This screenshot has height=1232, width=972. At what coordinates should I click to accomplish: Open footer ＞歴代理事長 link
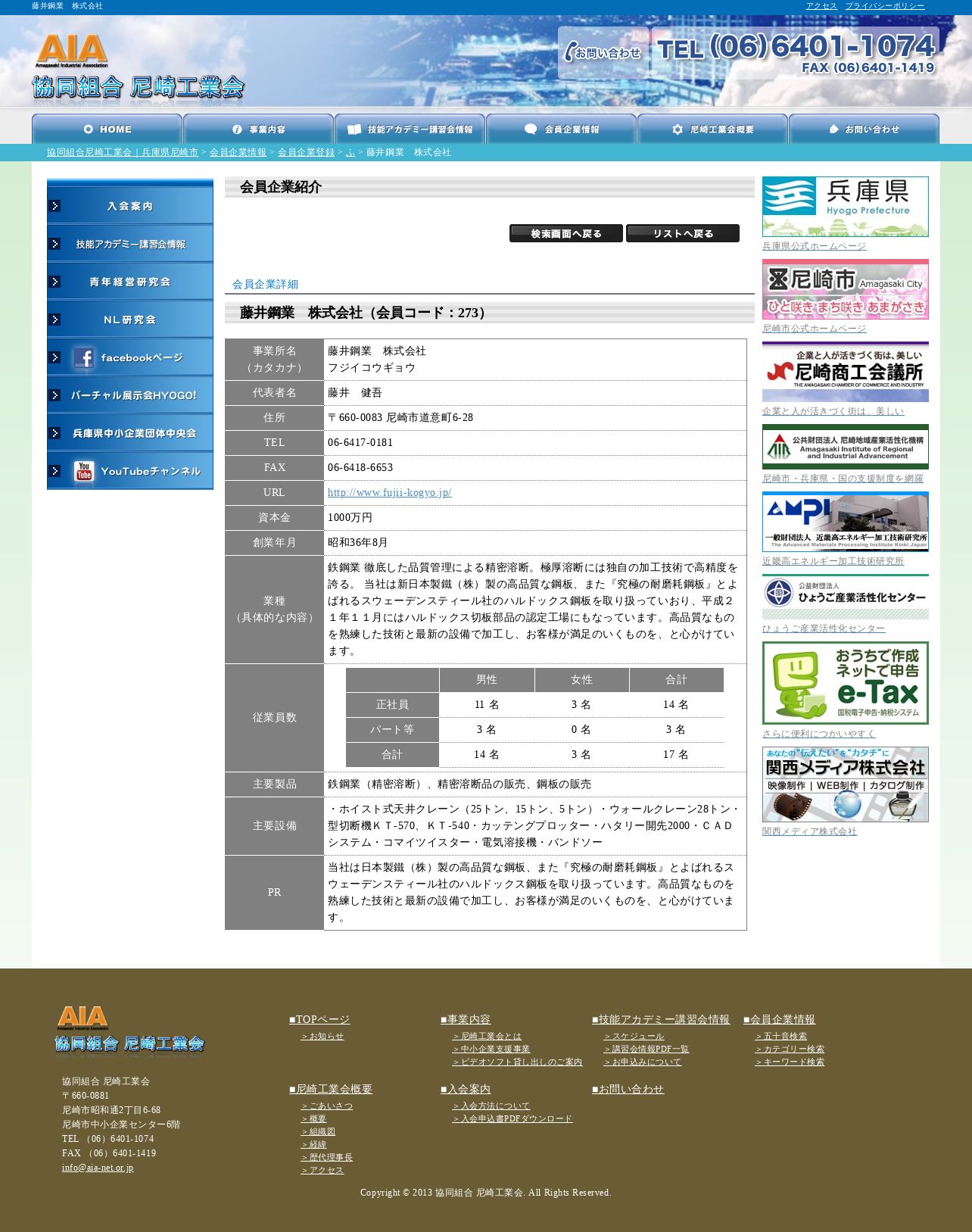[327, 1158]
